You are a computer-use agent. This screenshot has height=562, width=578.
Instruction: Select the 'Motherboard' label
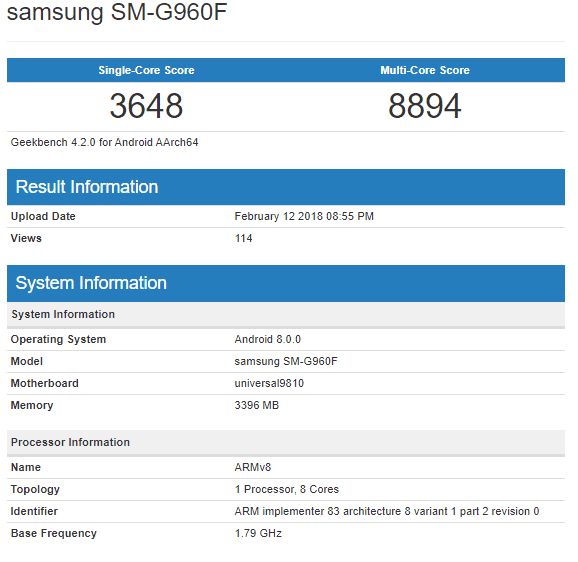pyautogui.click(x=45, y=383)
